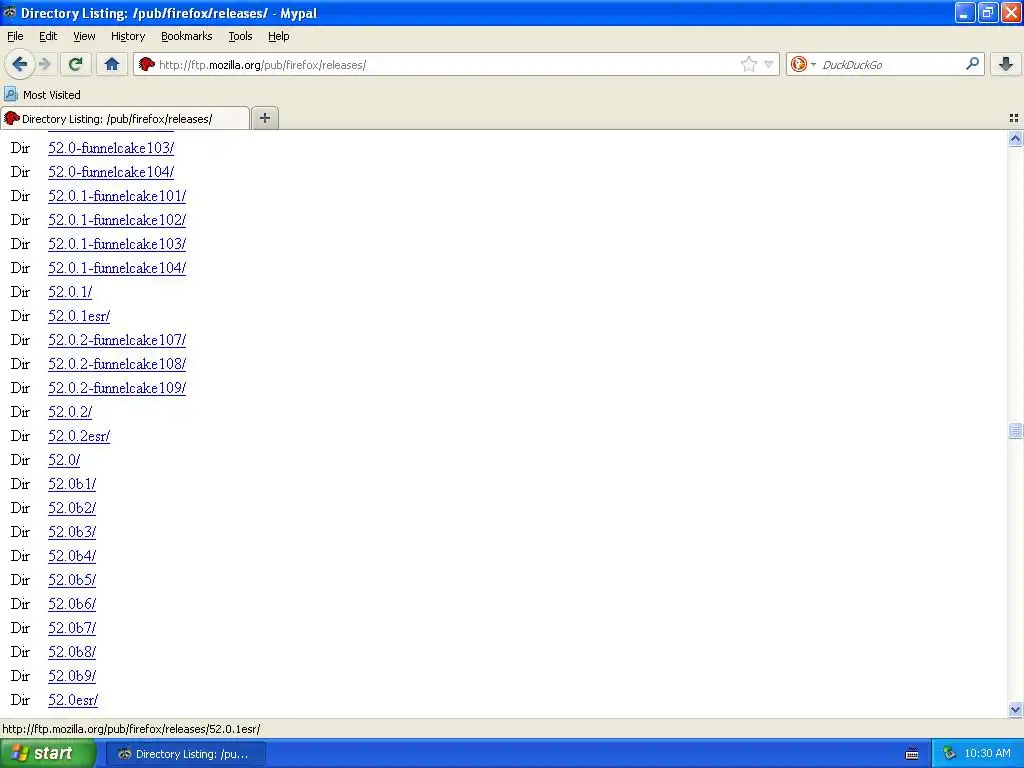Open the 52.0b2/ directory link
The height and width of the screenshot is (768, 1024).
coord(72,508)
